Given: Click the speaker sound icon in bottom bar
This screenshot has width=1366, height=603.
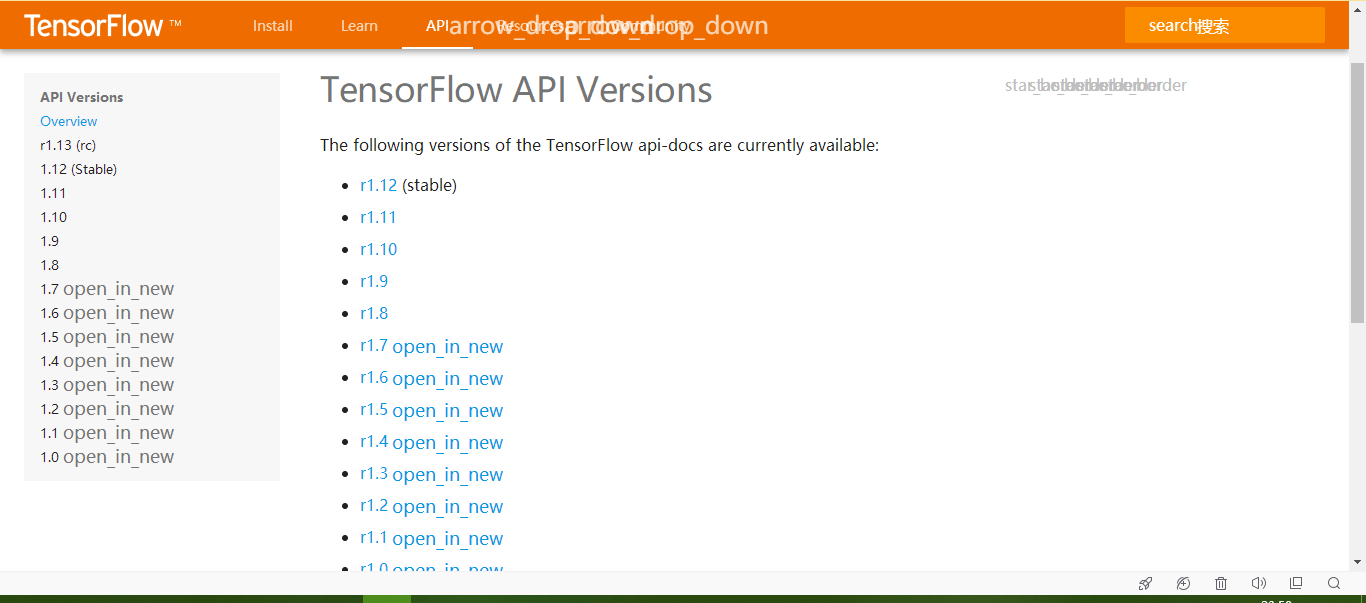Looking at the screenshot, I should (x=1259, y=583).
